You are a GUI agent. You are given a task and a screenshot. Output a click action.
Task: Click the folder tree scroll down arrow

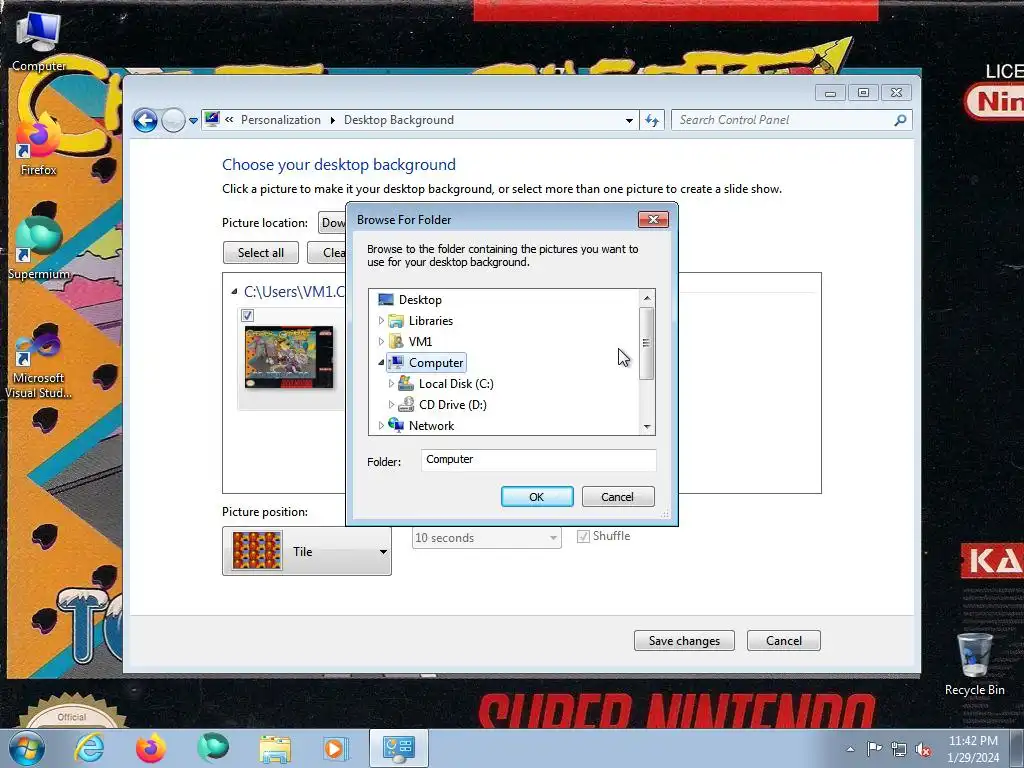tap(647, 426)
